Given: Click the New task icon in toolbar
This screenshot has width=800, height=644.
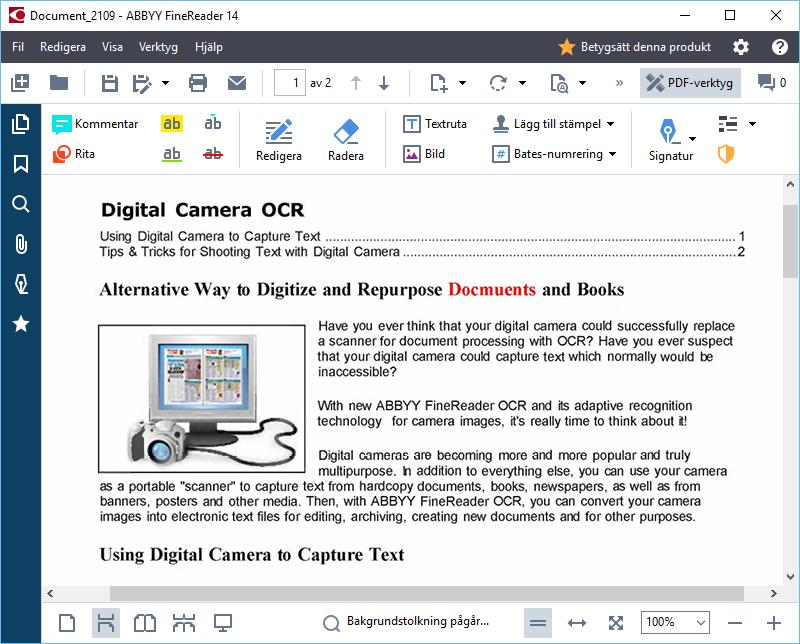Looking at the screenshot, I should tap(20, 83).
